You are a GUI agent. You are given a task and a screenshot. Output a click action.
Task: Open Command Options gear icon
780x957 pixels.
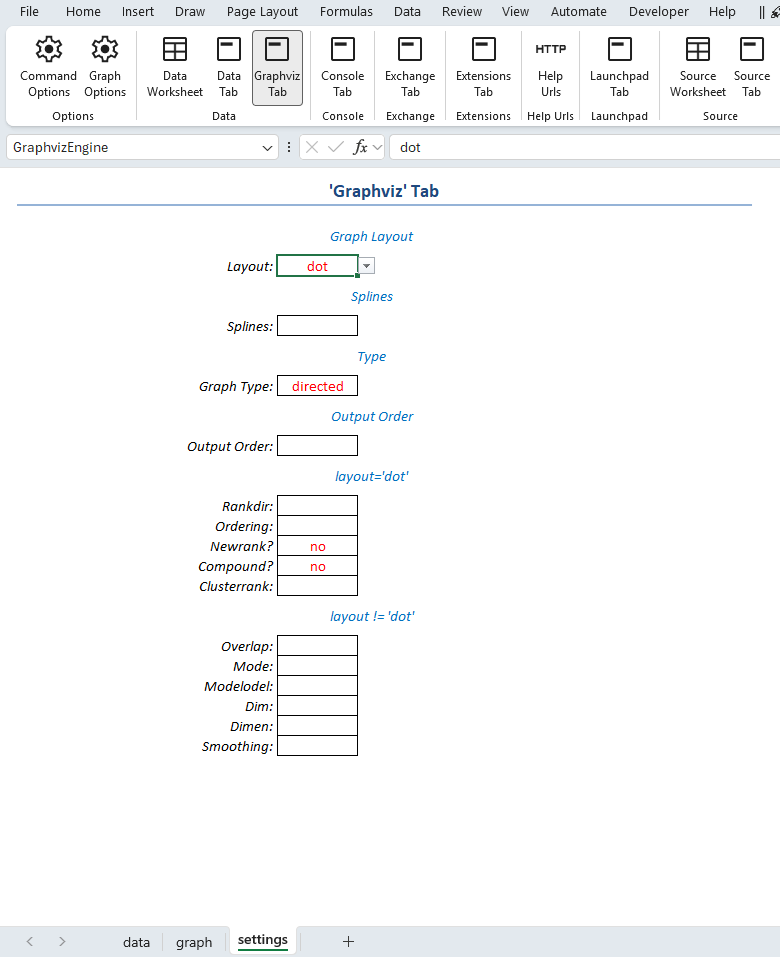(48, 67)
